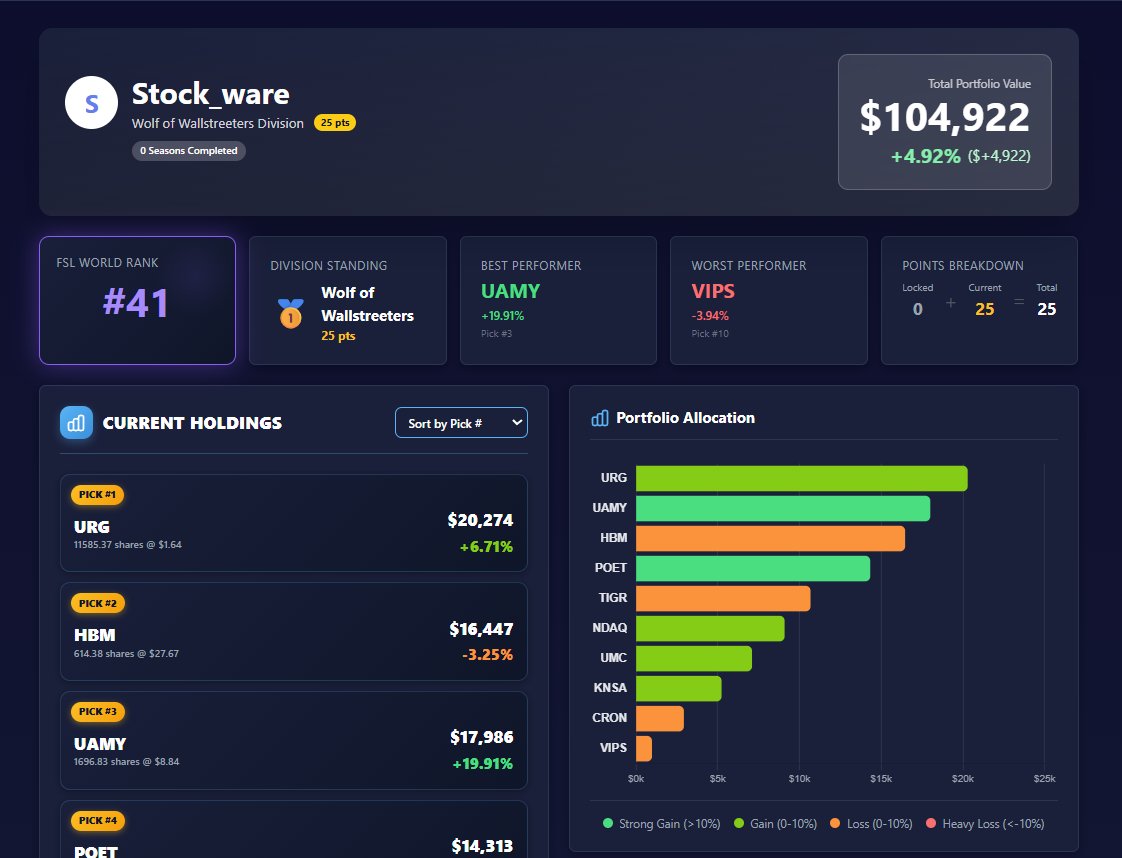
Task: Click the HBM bar in allocation chart
Action: coord(770,539)
